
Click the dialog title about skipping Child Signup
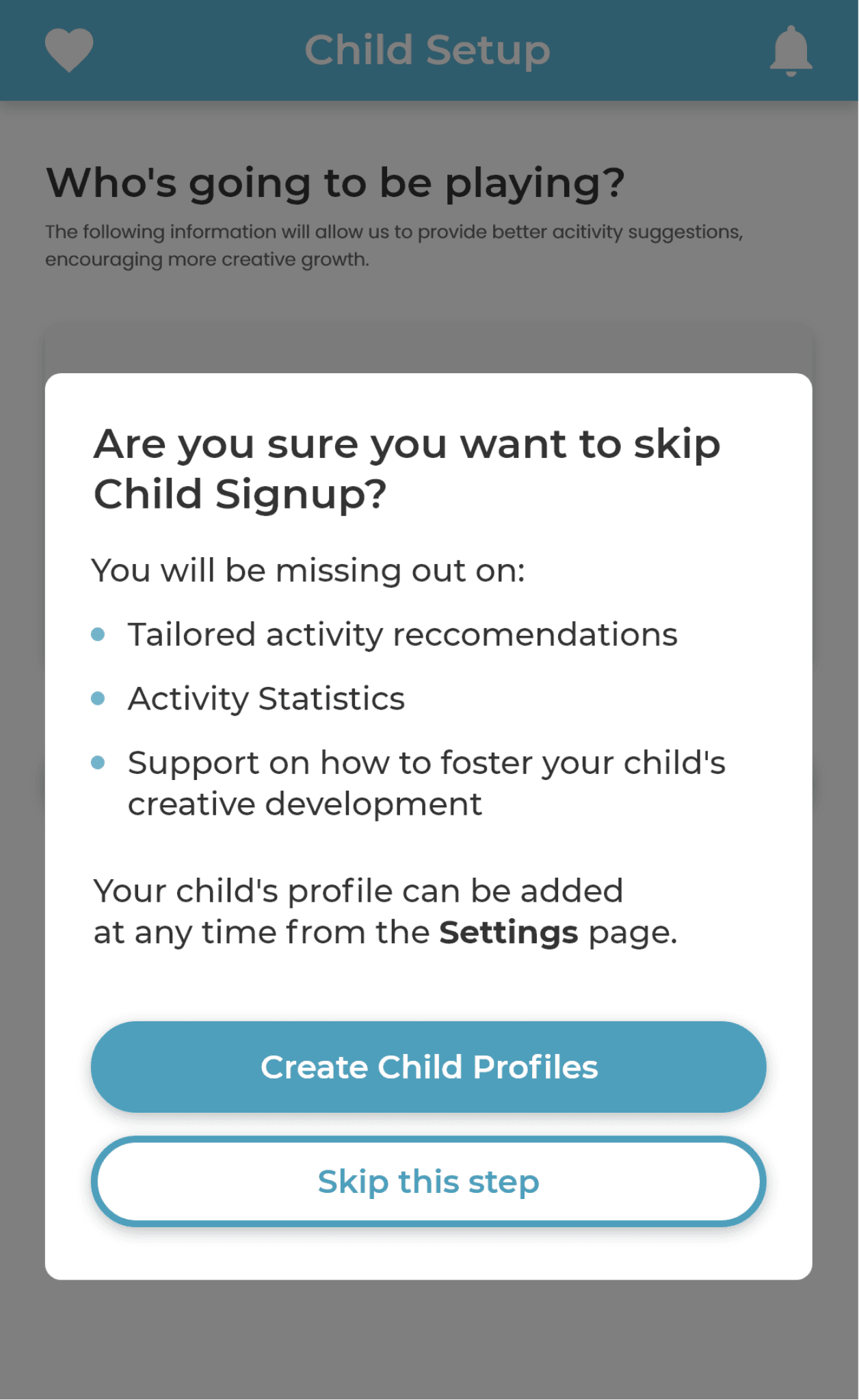coord(407,469)
